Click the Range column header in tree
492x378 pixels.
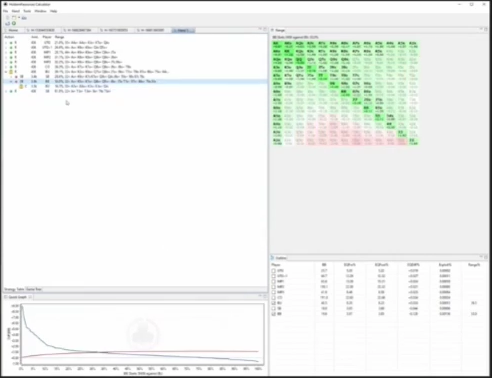pyautogui.click(x=59, y=37)
